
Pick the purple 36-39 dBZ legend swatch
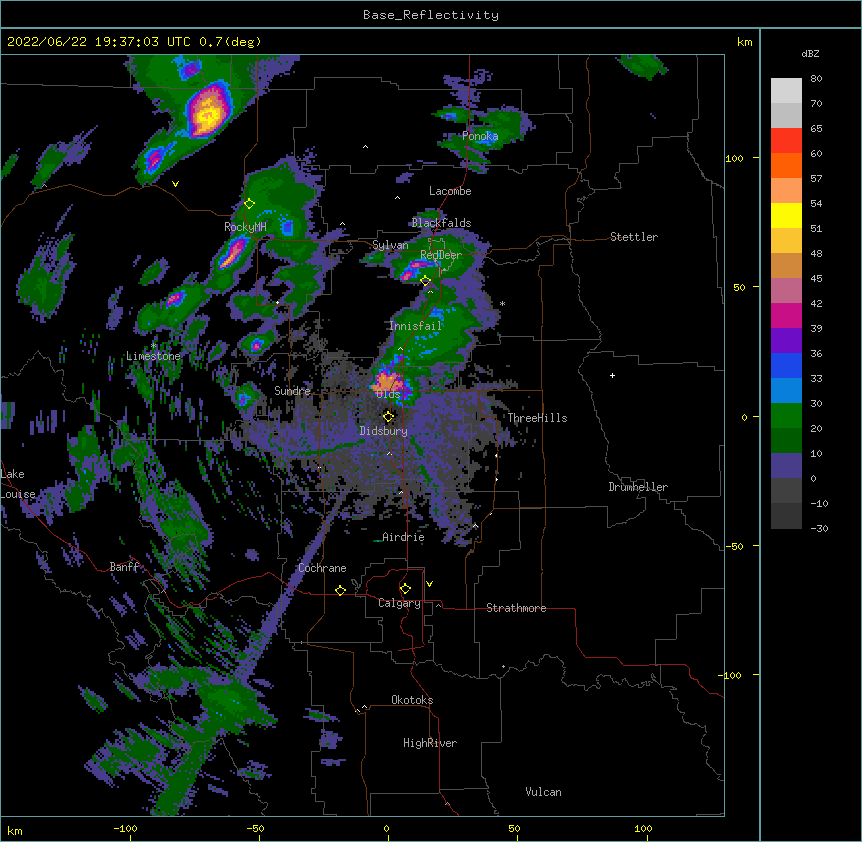[786, 341]
